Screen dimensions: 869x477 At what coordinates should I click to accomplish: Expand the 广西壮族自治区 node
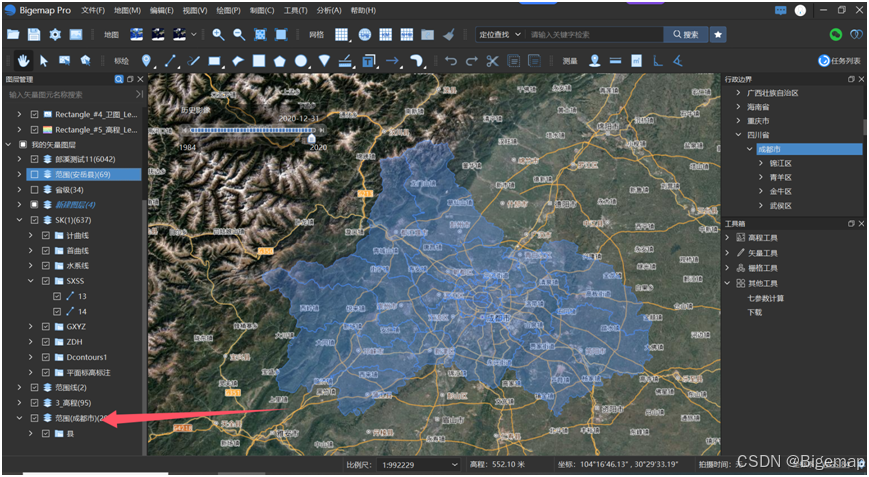point(738,93)
